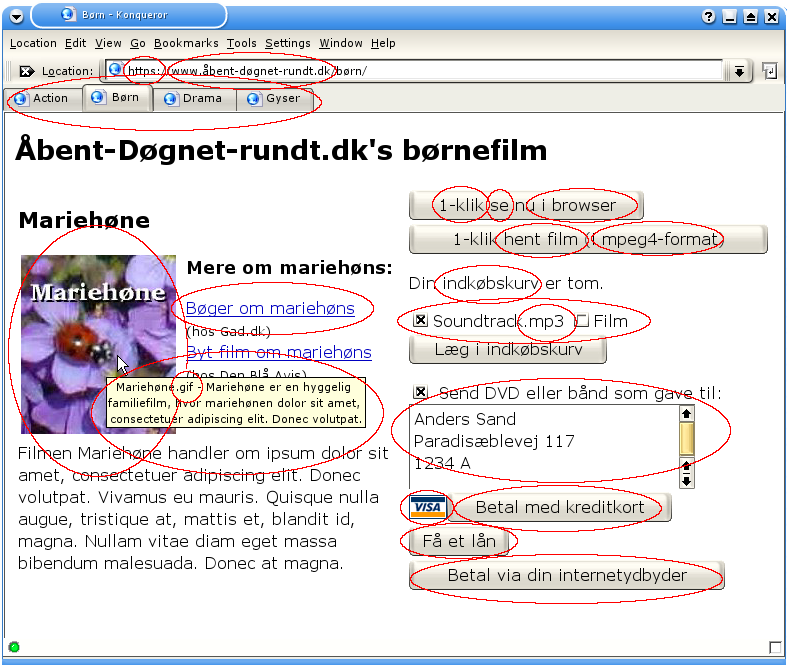Click the go button right of location bar
Viewport: 787px width, 665px height.
[769, 71]
